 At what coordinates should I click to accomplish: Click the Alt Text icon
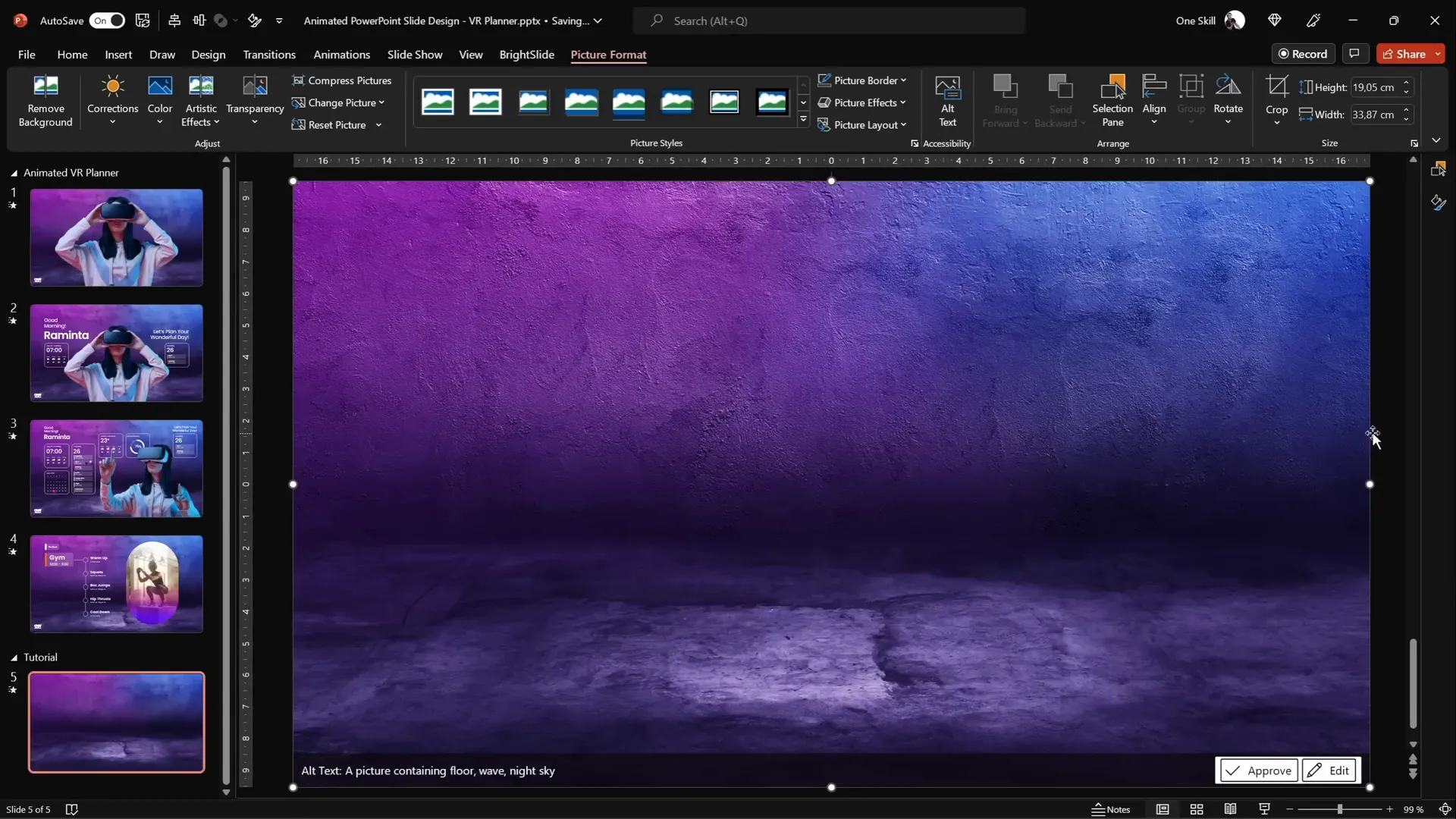[947, 88]
